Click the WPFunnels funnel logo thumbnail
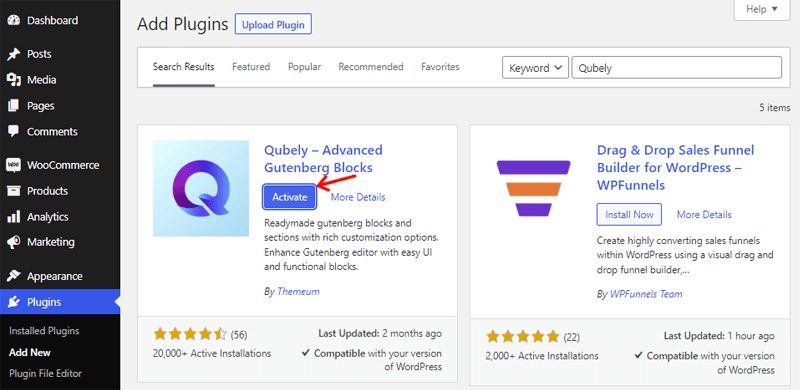 (x=534, y=188)
